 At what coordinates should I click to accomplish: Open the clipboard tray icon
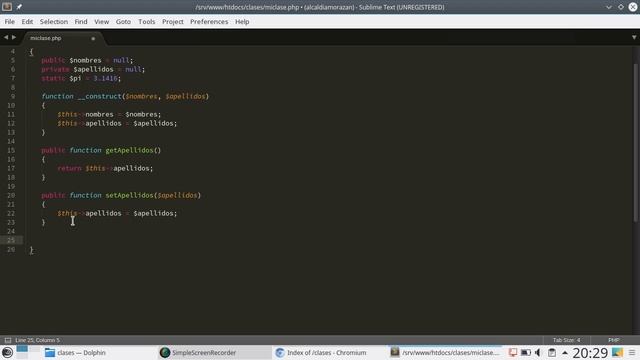coord(551,352)
